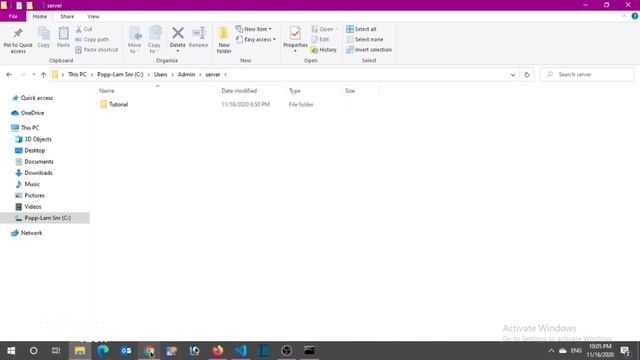Open the Properties dropdown arrow
Screen dimensions: 640x360
pos(295,51)
